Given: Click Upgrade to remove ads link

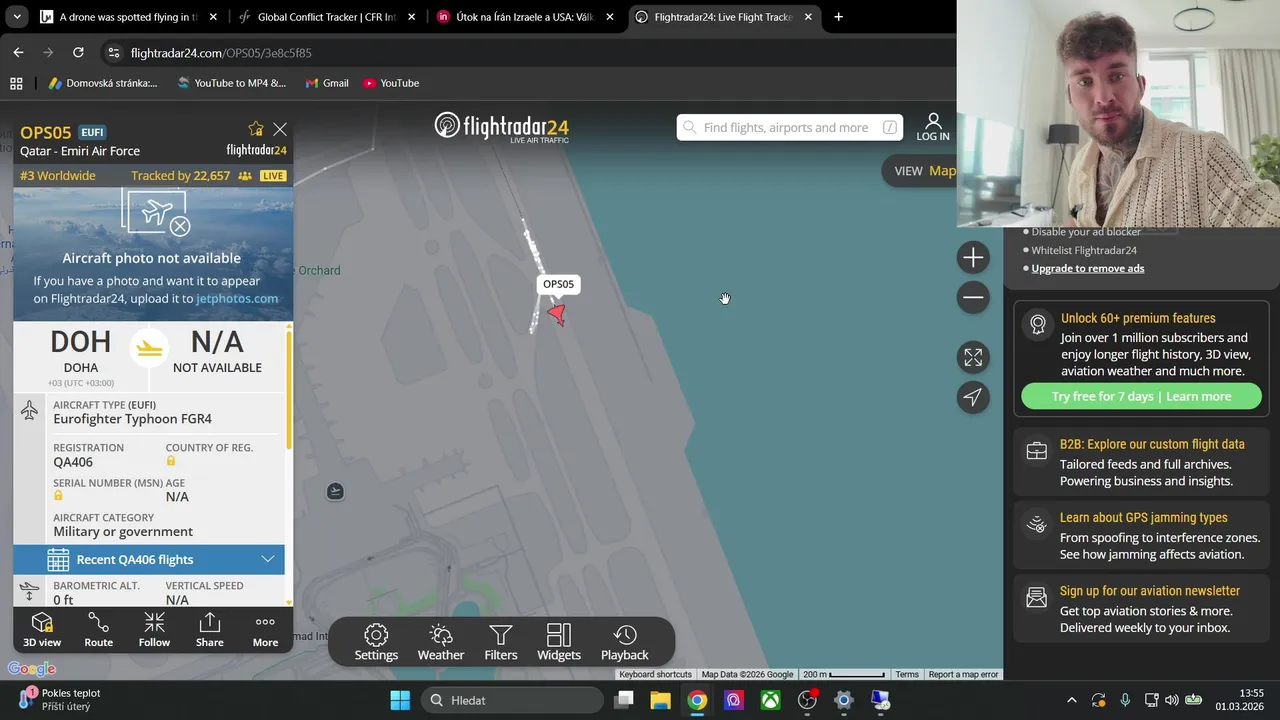Looking at the screenshot, I should pos(1088,268).
